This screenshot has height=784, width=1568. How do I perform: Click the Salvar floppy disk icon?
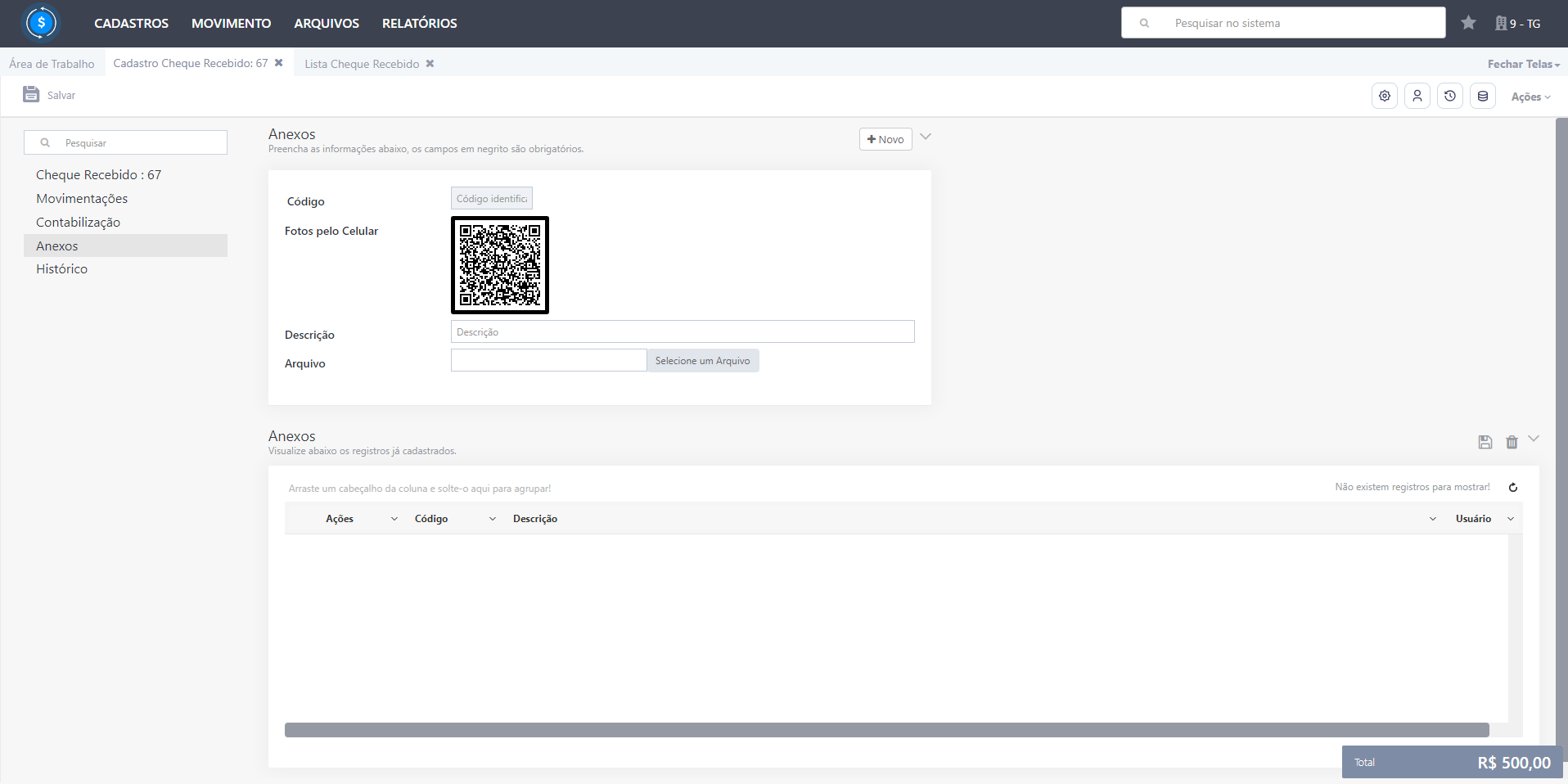(x=31, y=94)
